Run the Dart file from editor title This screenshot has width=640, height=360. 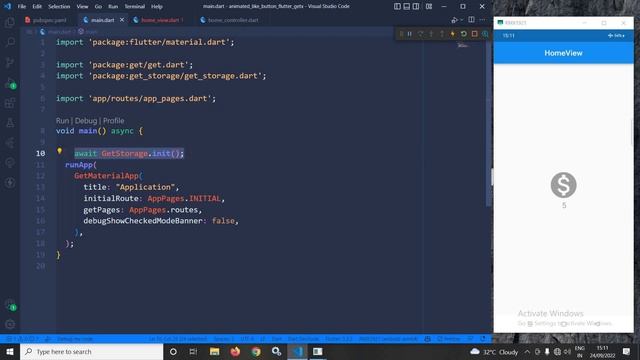click(x=455, y=20)
